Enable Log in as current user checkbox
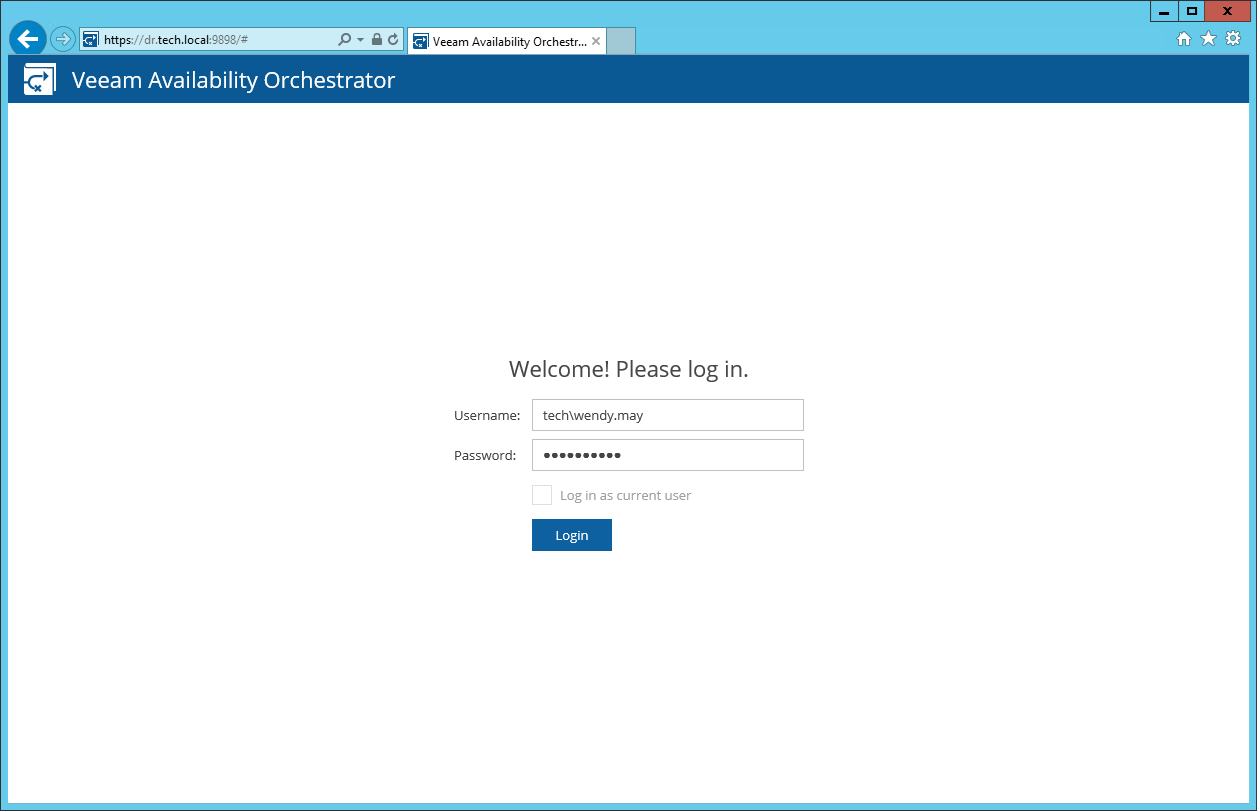This screenshot has height=811, width=1257. point(542,495)
